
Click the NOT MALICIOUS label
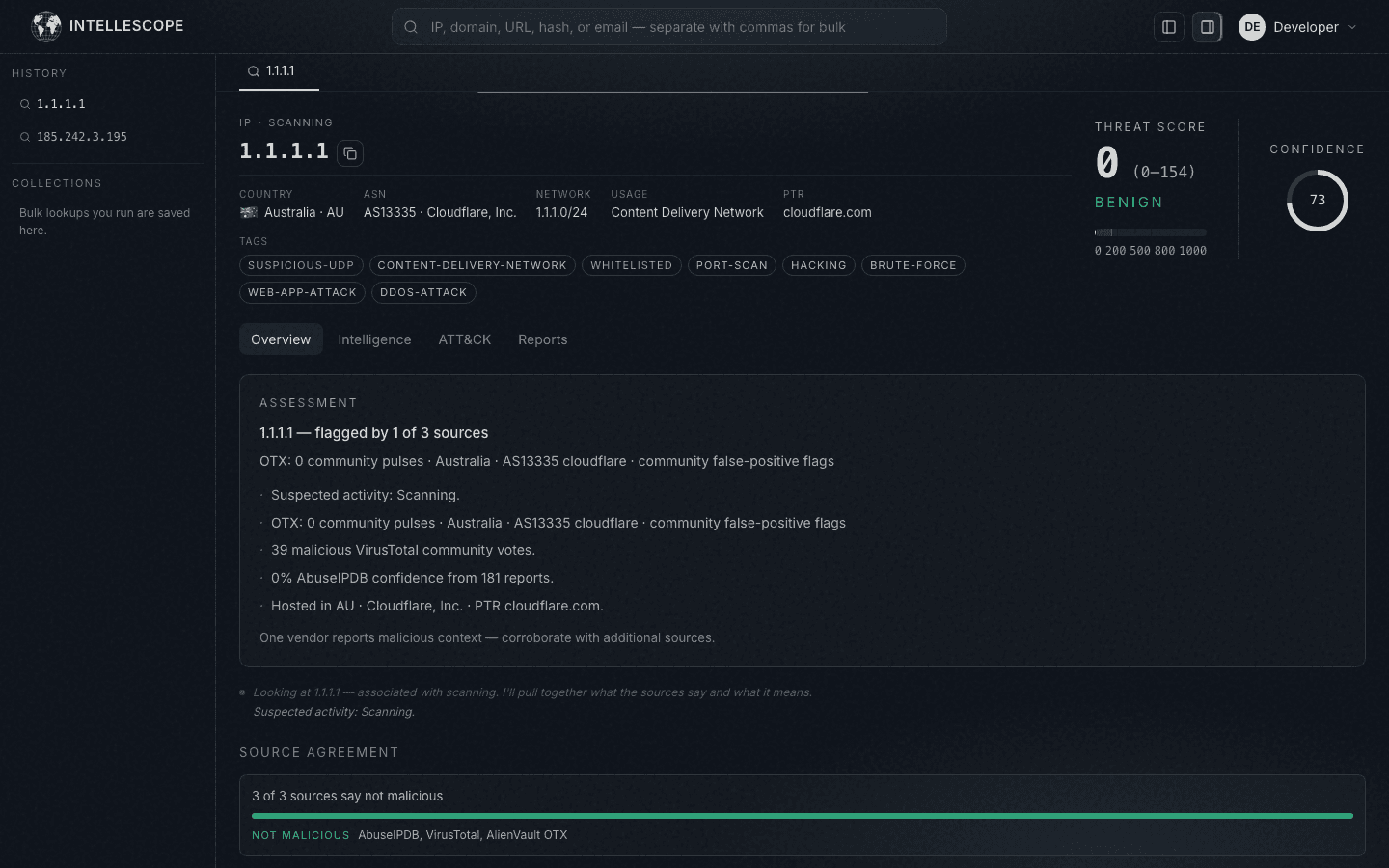(x=301, y=835)
